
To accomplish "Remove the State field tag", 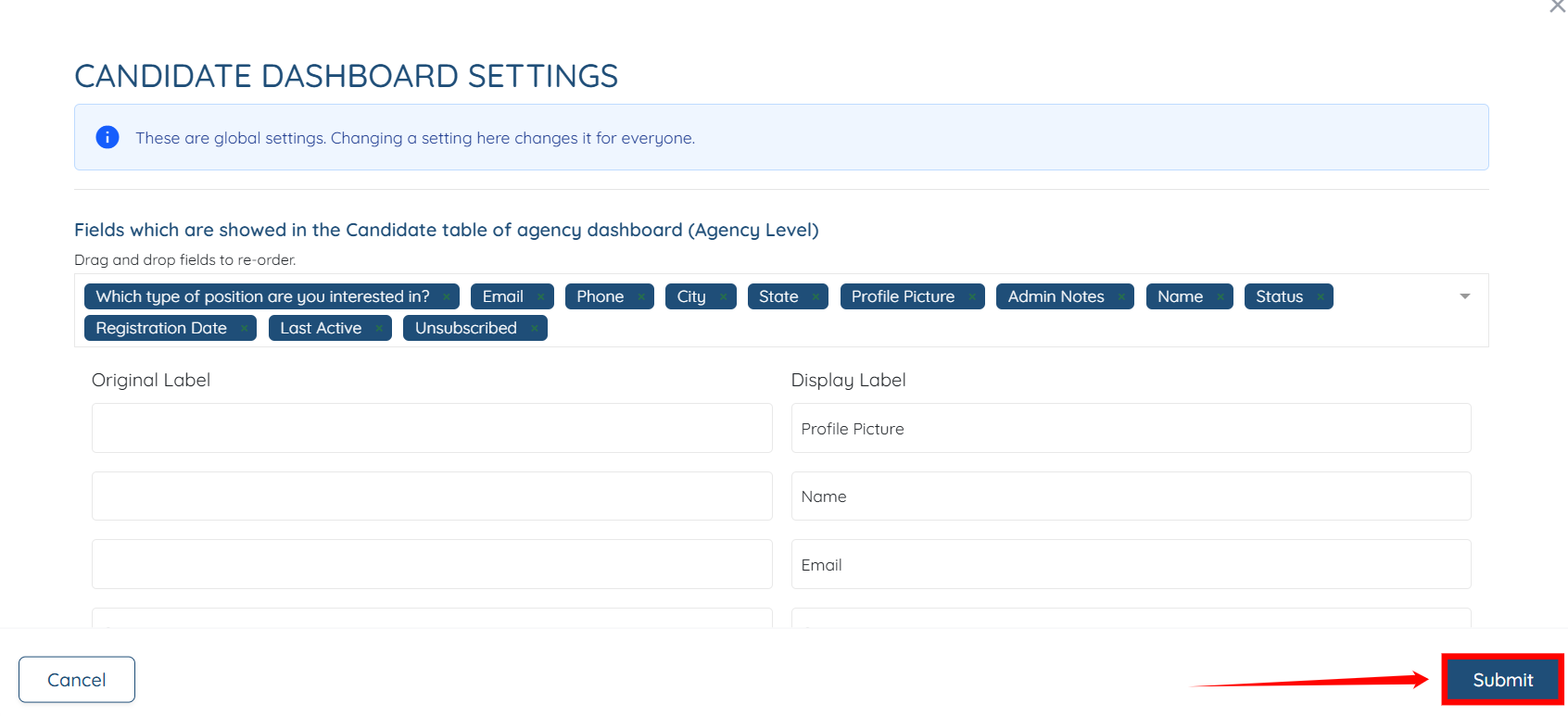I will point(816,297).
